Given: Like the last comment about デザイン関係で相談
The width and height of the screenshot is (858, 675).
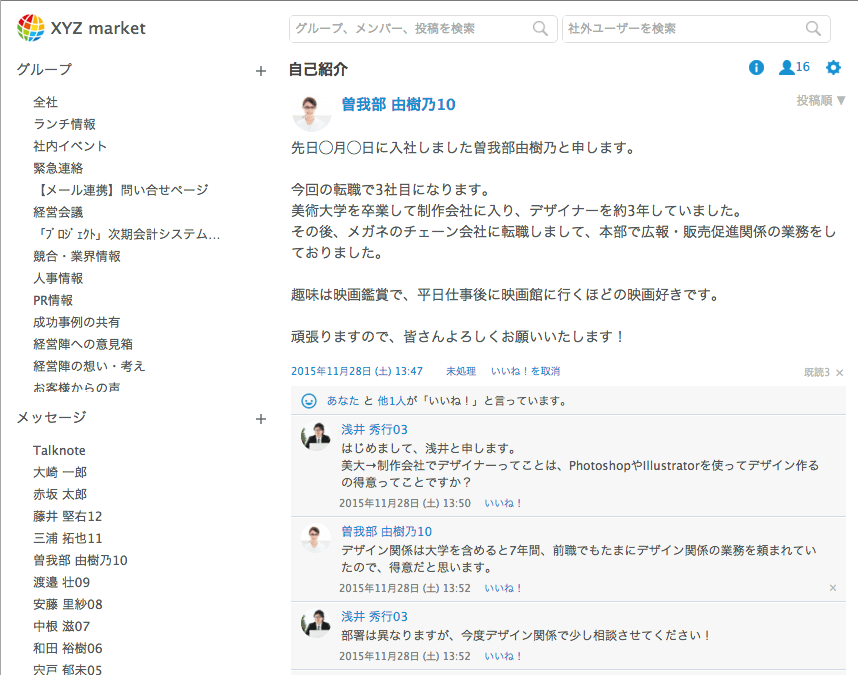Looking at the screenshot, I should [503, 656].
